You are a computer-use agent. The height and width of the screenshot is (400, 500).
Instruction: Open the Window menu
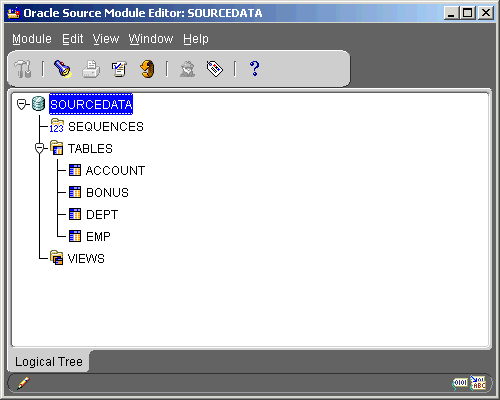(151, 39)
